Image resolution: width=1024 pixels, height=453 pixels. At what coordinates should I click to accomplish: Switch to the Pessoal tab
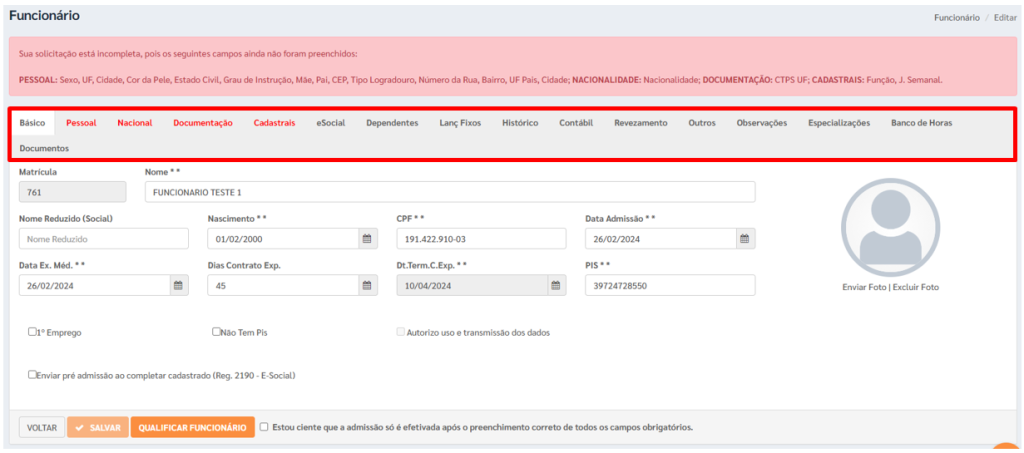pyautogui.click(x=81, y=123)
